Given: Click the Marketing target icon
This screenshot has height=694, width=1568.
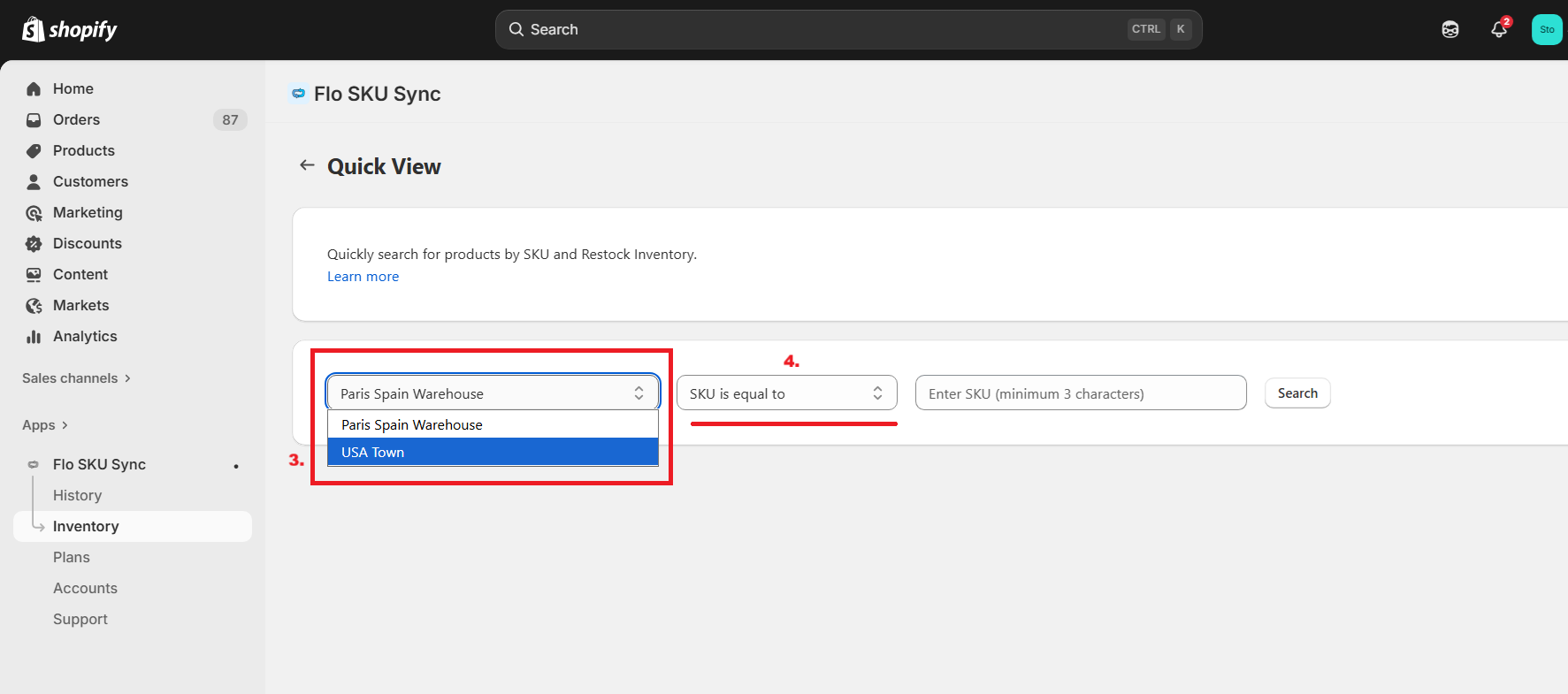Looking at the screenshot, I should pyautogui.click(x=34, y=212).
